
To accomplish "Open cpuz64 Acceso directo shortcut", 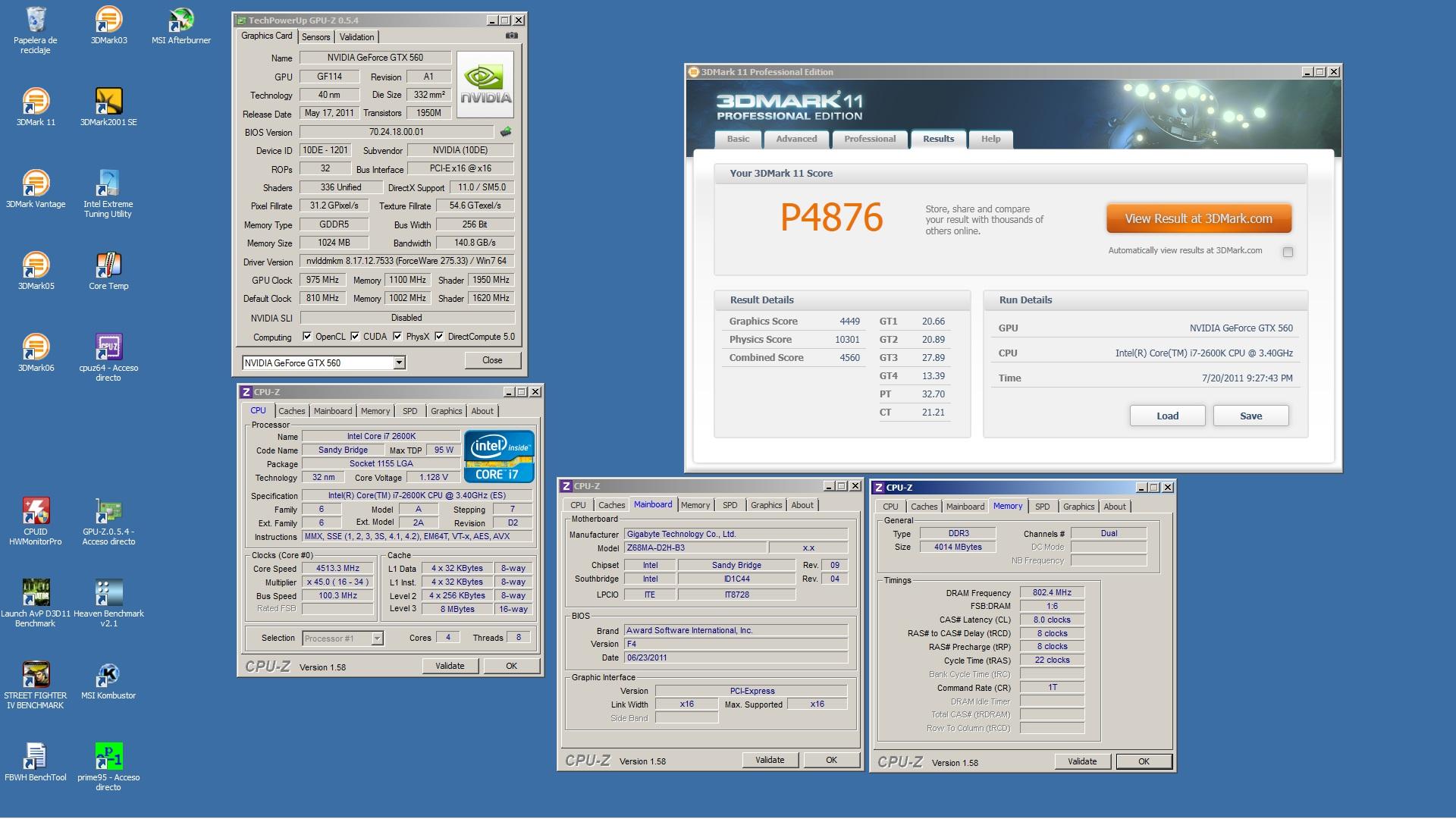I will 108,358.
